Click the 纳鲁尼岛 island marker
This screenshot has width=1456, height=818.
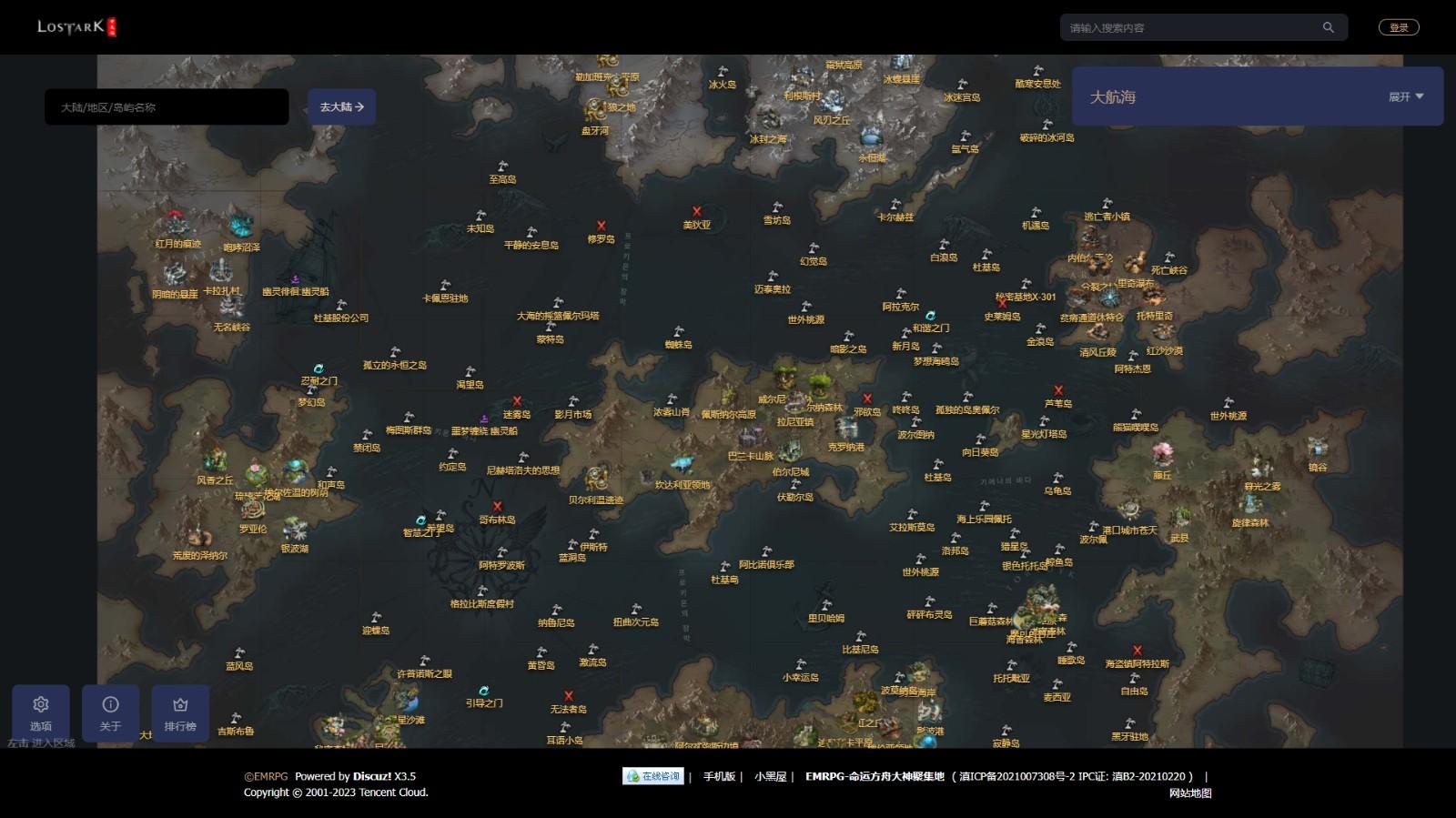(556, 611)
